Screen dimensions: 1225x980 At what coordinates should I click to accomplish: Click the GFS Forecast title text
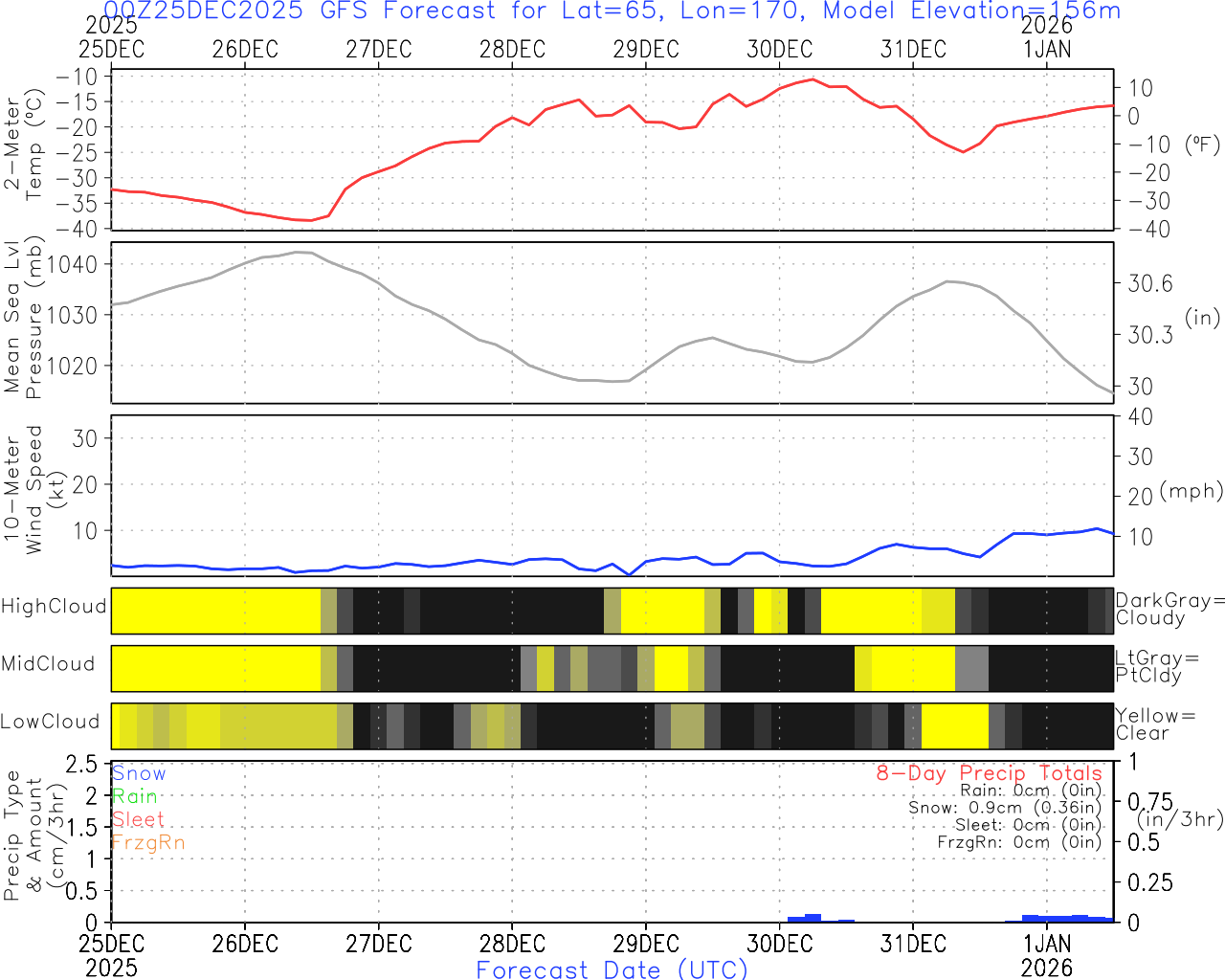(612, 11)
